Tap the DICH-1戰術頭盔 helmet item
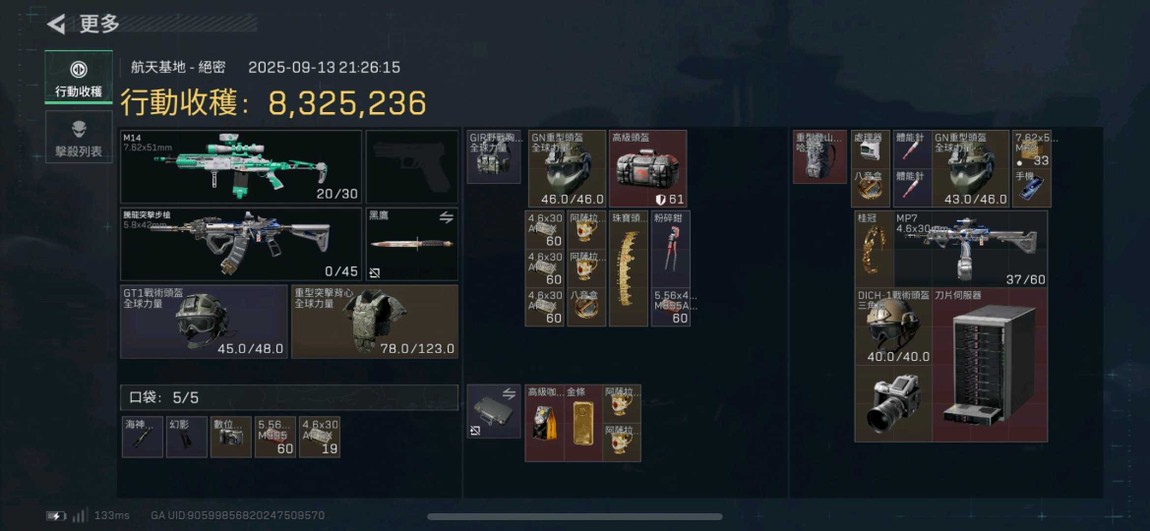 (x=893, y=326)
